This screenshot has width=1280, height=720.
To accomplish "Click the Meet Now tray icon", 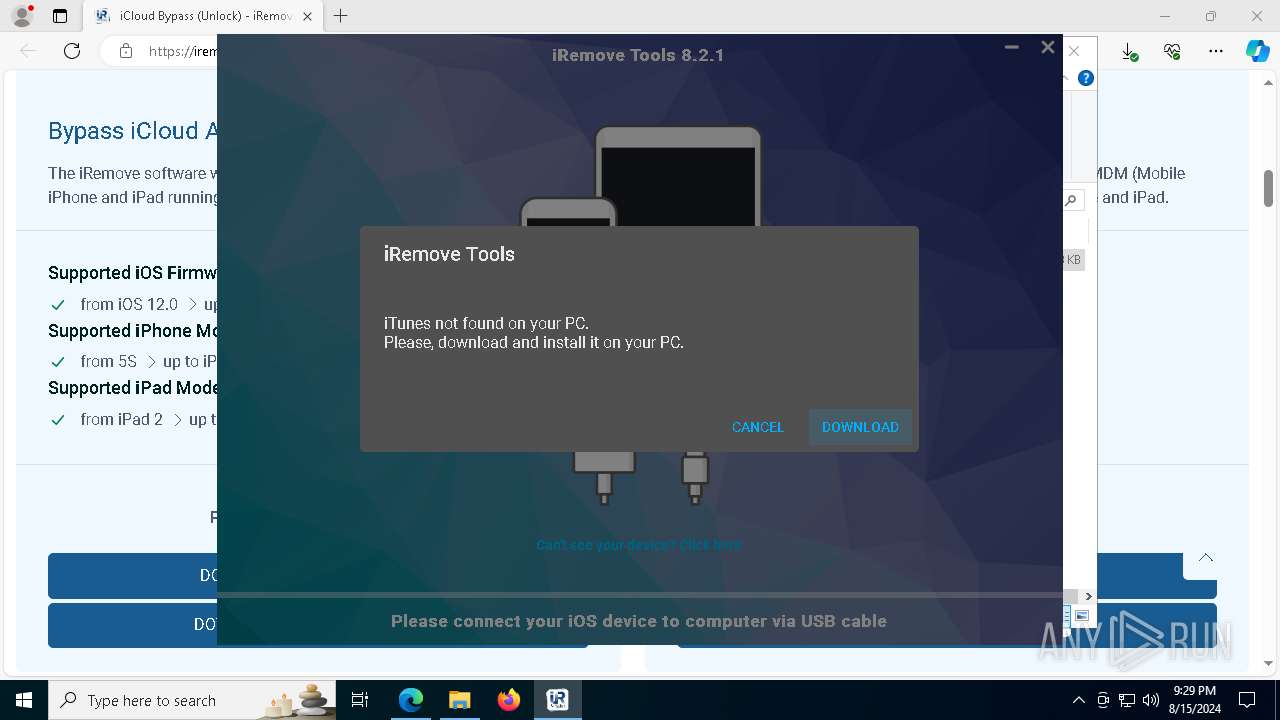I will (x=1103, y=700).
